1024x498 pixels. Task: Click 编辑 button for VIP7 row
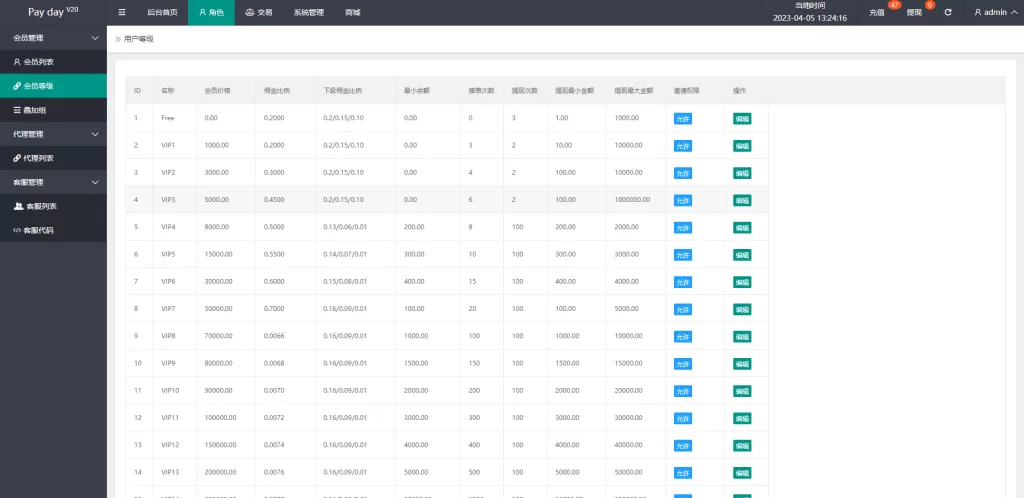742,309
